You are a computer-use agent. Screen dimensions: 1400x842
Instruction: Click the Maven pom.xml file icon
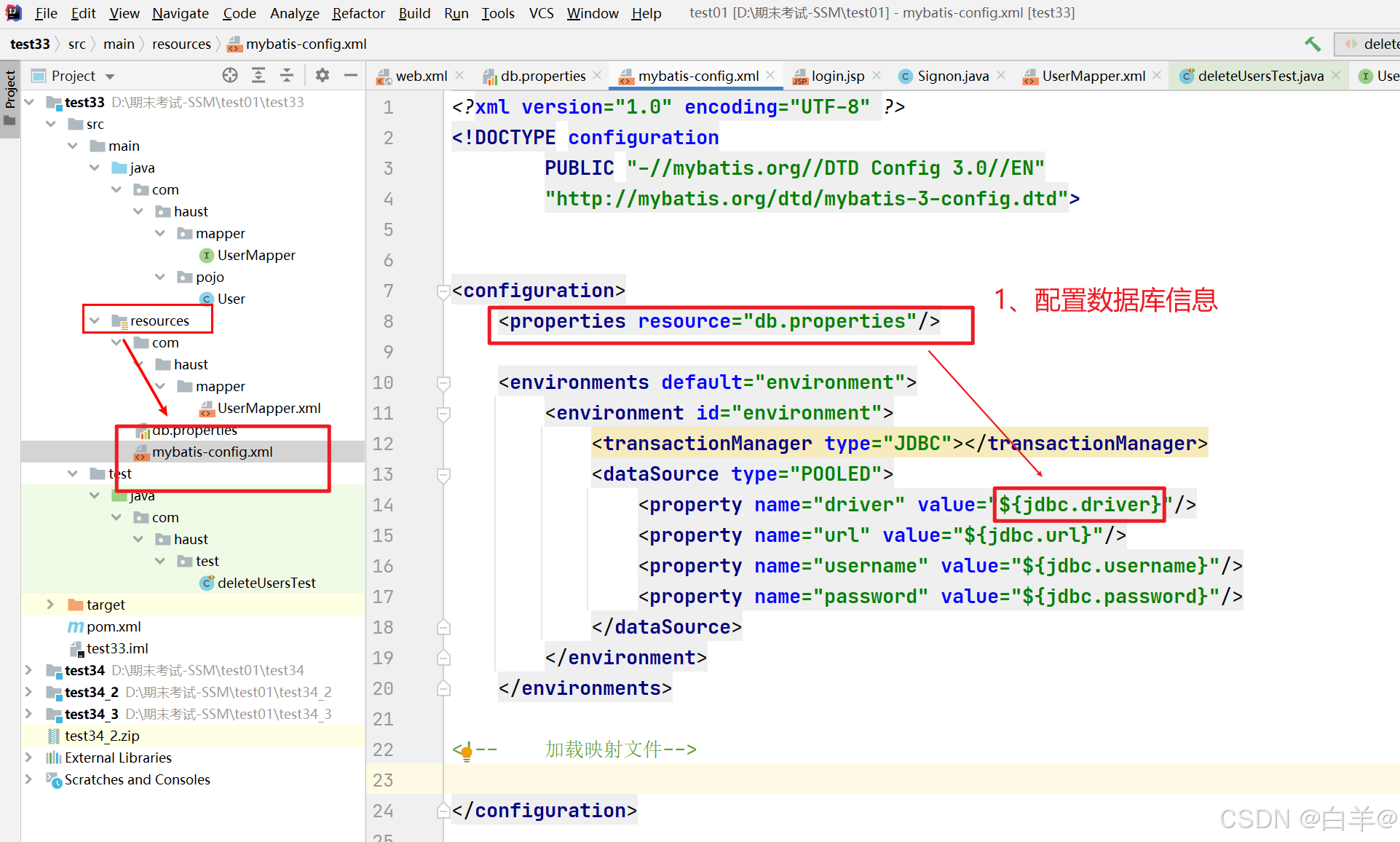(76, 627)
